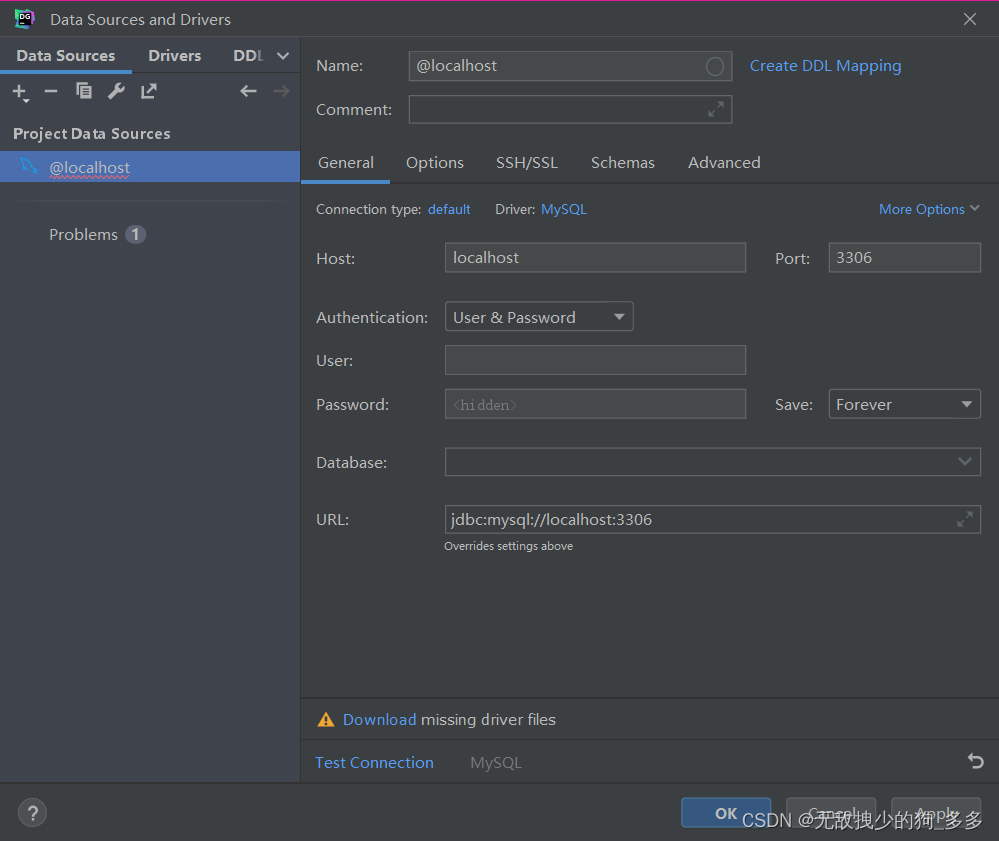
Task: Expand the URL field with arrows icon
Action: point(965,519)
